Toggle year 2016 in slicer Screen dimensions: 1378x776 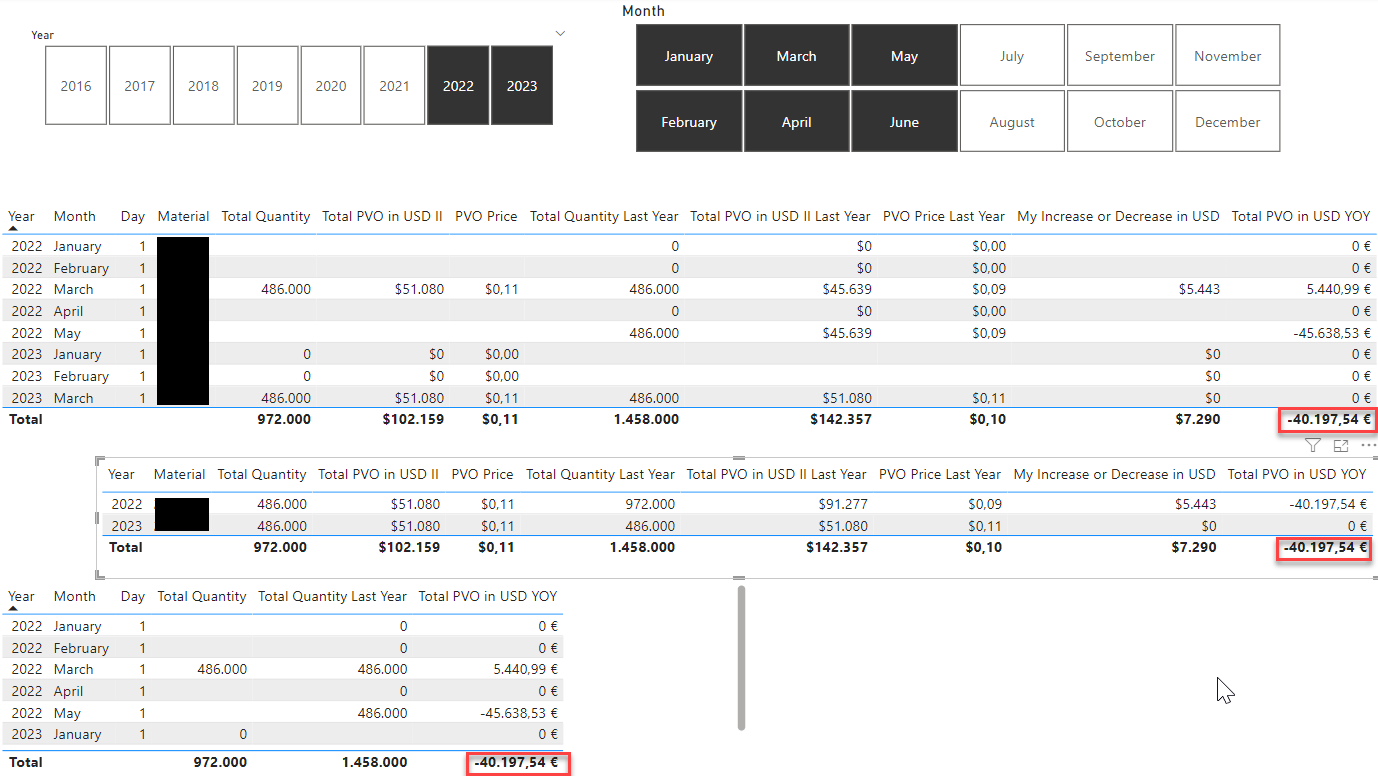pyautogui.click(x=76, y=85)
